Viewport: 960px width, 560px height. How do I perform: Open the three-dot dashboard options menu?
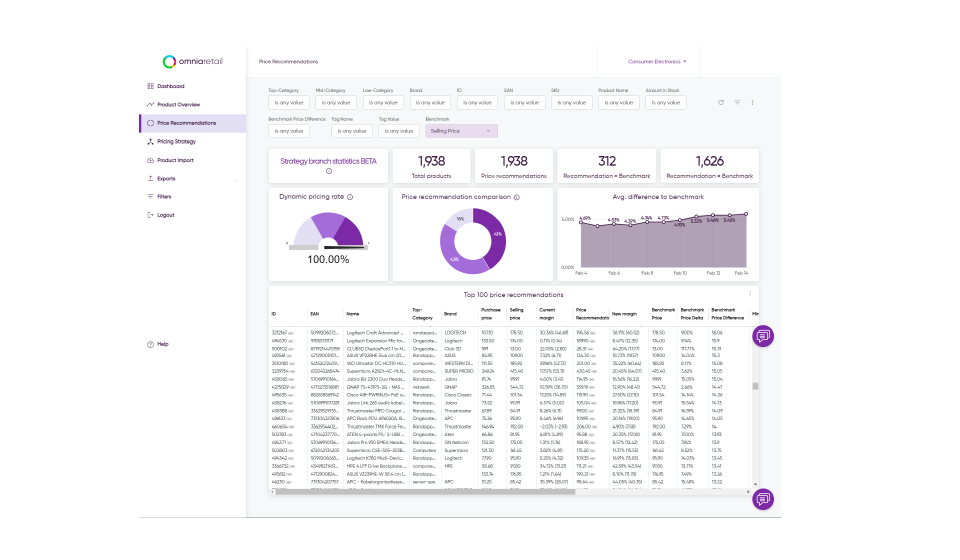(752, 103)
